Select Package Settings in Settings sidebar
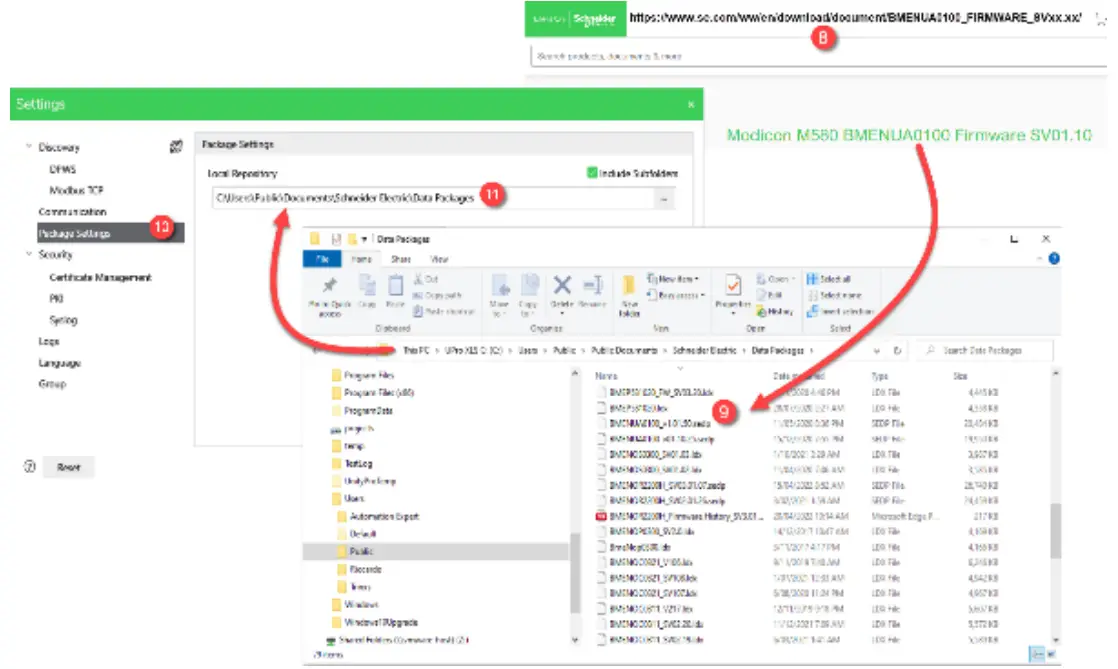The width and height of the screenshot is (1118, 669). coord(111,233)
